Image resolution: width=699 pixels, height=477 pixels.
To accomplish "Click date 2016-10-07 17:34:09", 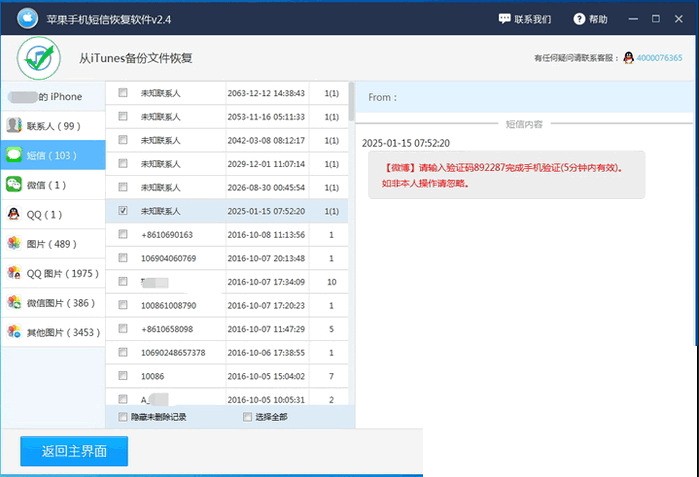I will point(266,282).
